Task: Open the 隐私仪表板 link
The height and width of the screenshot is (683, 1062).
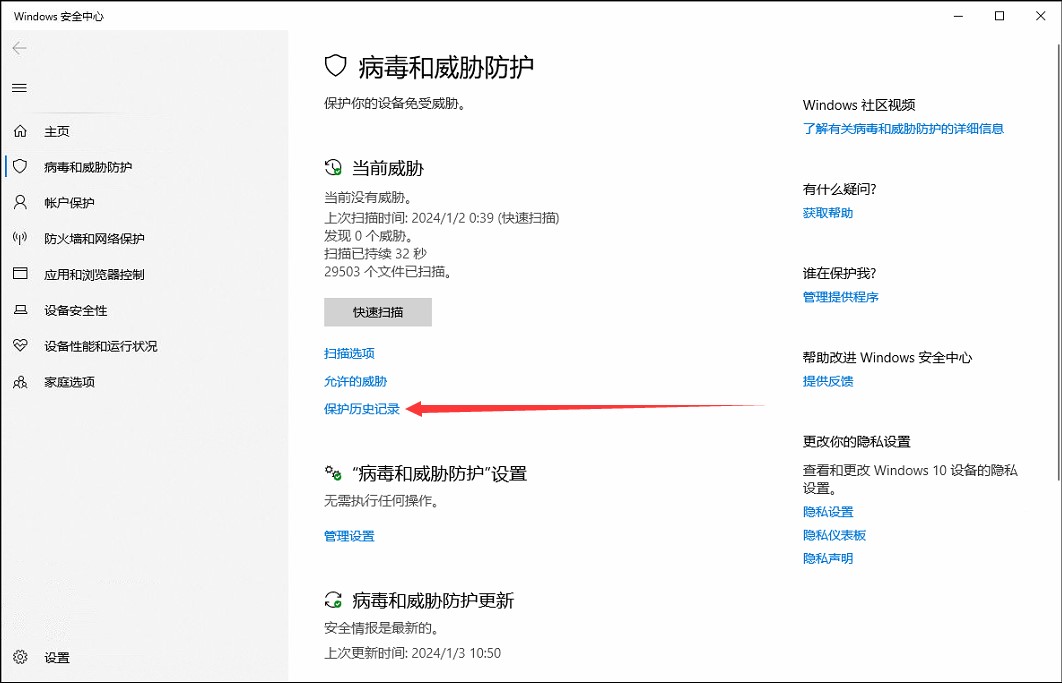Action: [834, 535]
